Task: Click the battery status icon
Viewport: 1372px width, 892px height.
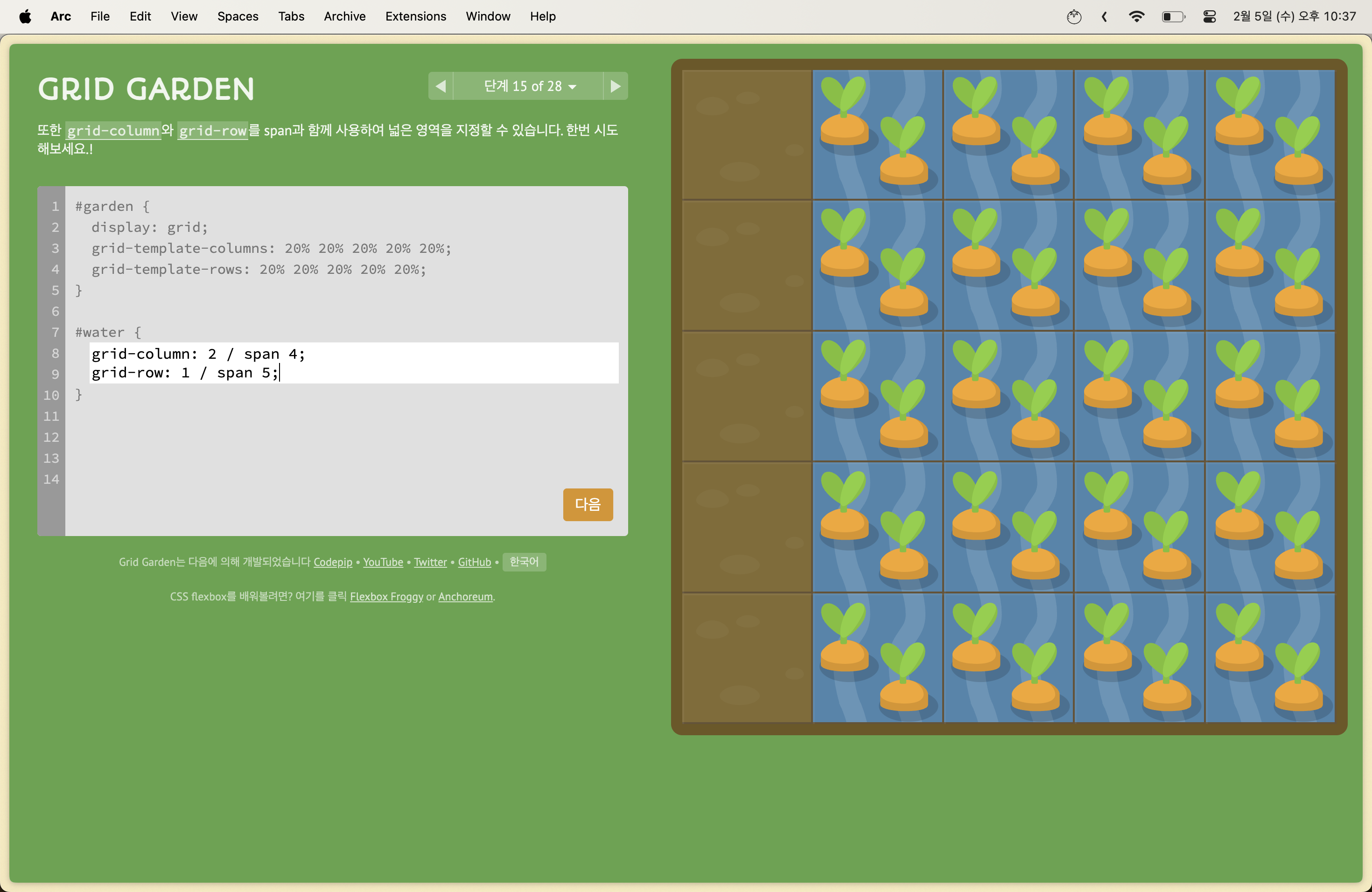Action: tap(1173, 16)
